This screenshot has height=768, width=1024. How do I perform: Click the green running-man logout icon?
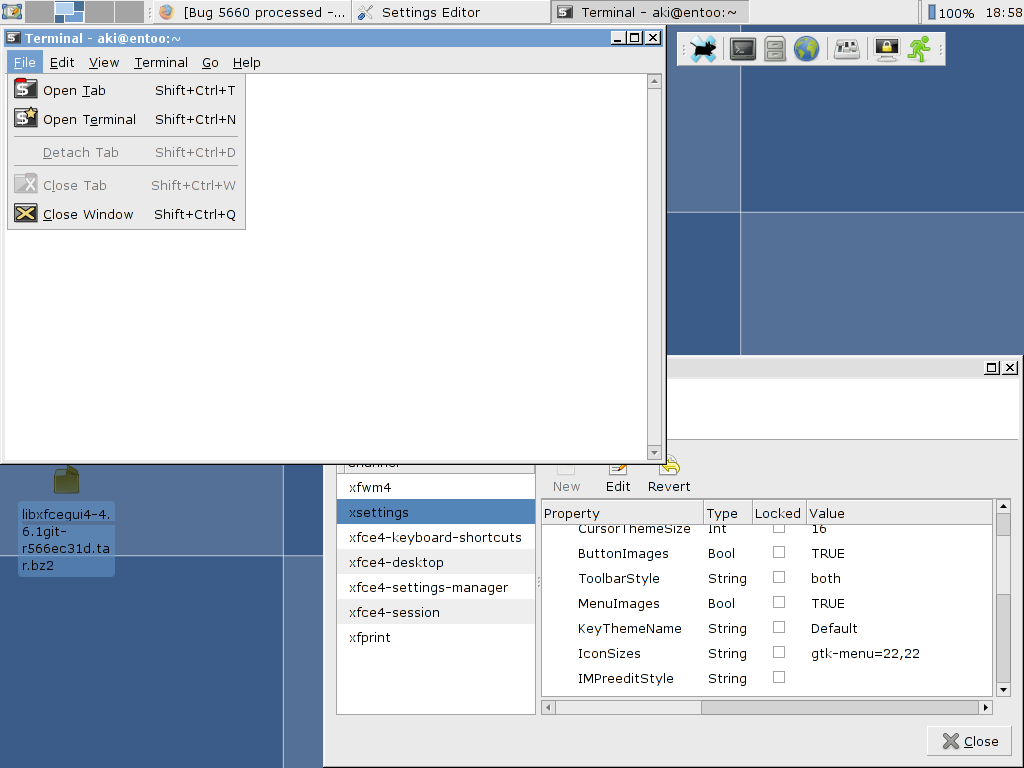pos(919,49)
